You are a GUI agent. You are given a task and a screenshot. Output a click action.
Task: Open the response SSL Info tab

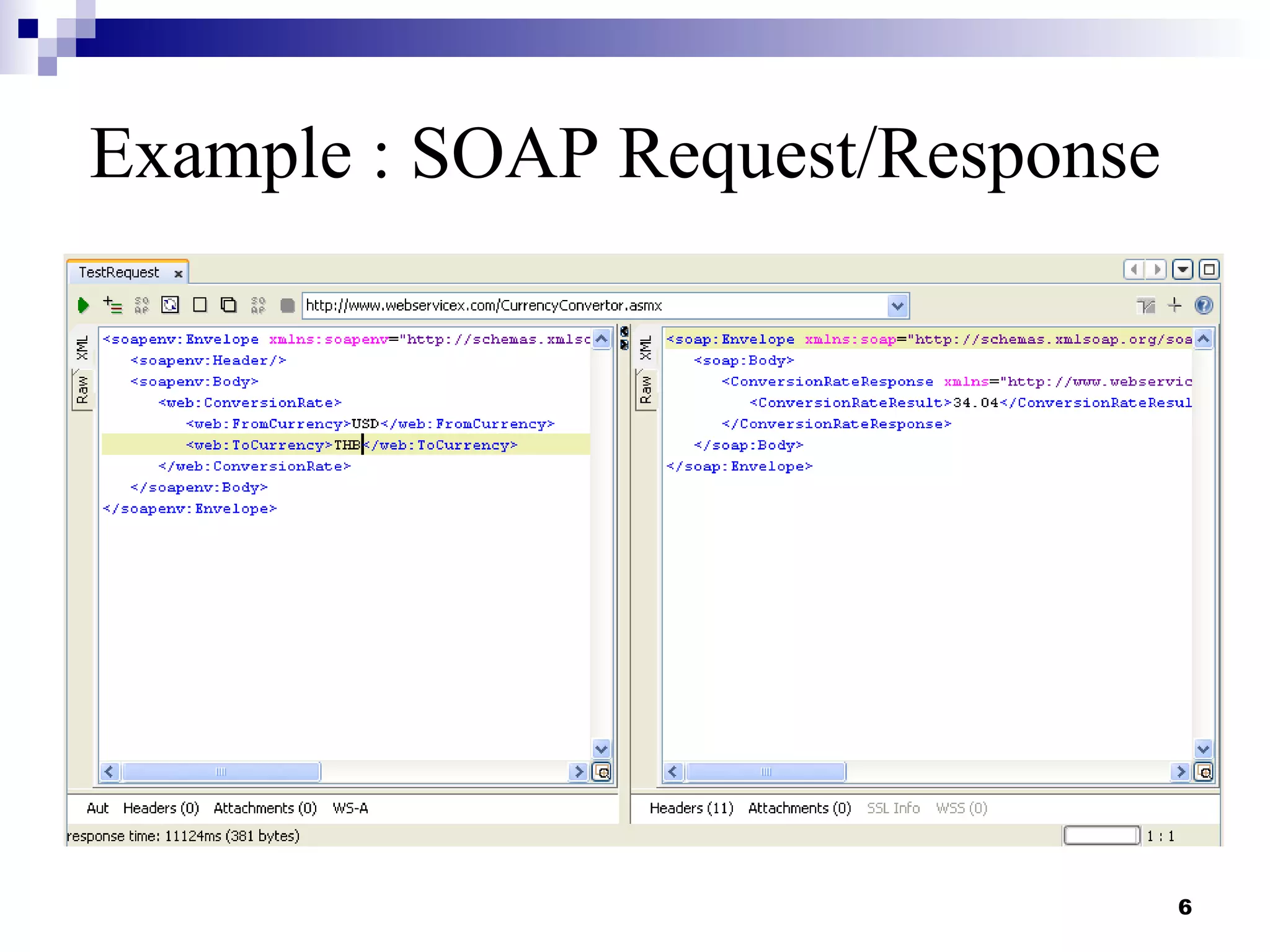point(893,808)
